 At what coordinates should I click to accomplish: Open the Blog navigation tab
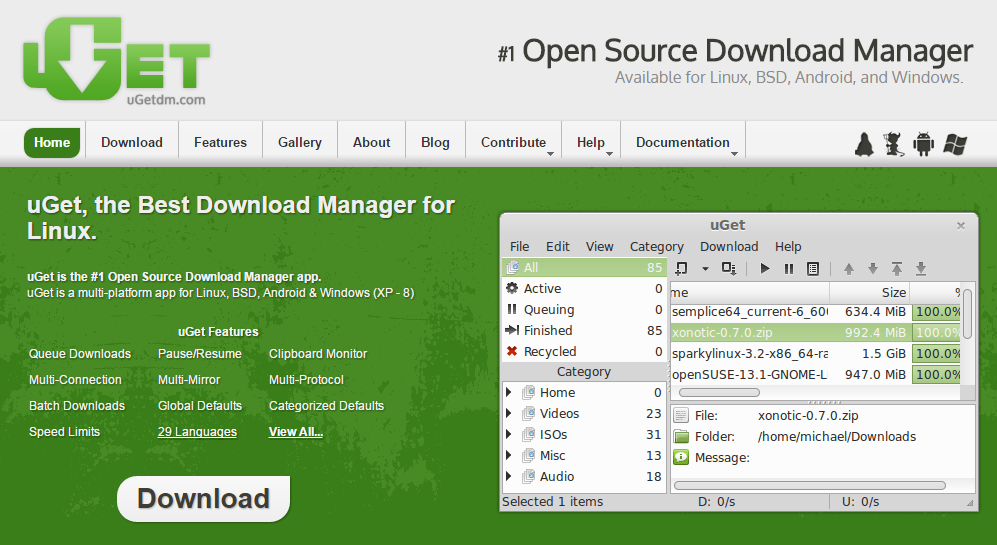(435, 142)
